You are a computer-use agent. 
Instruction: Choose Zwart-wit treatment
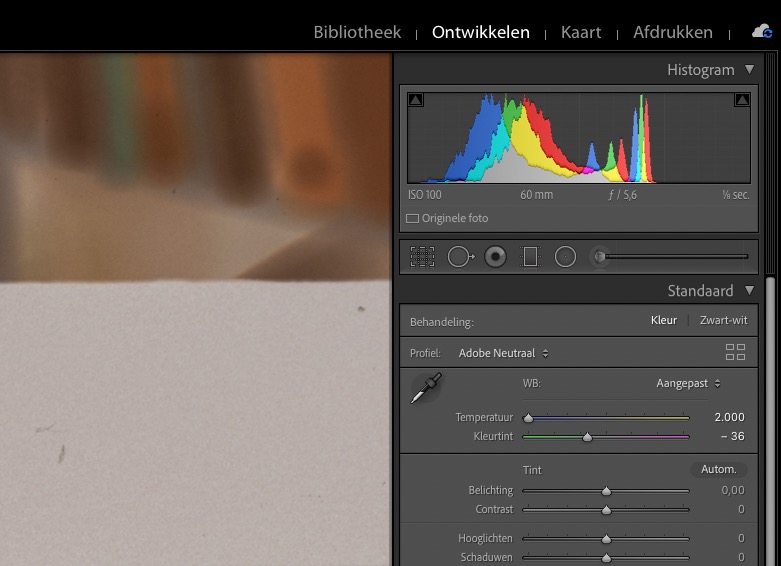point(723,321)
